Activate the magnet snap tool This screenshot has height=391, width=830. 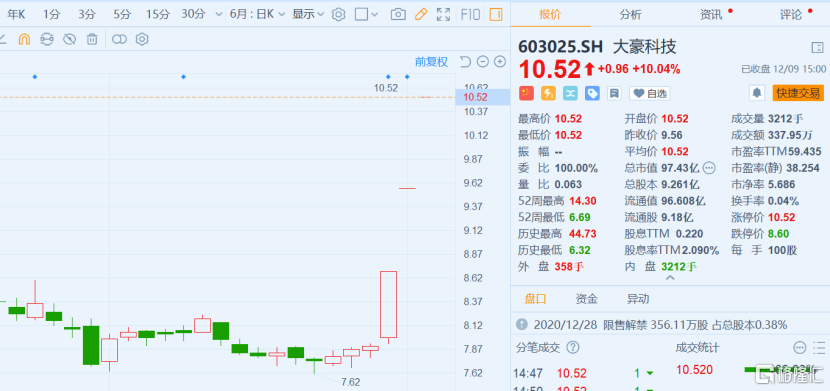[24, 39]
